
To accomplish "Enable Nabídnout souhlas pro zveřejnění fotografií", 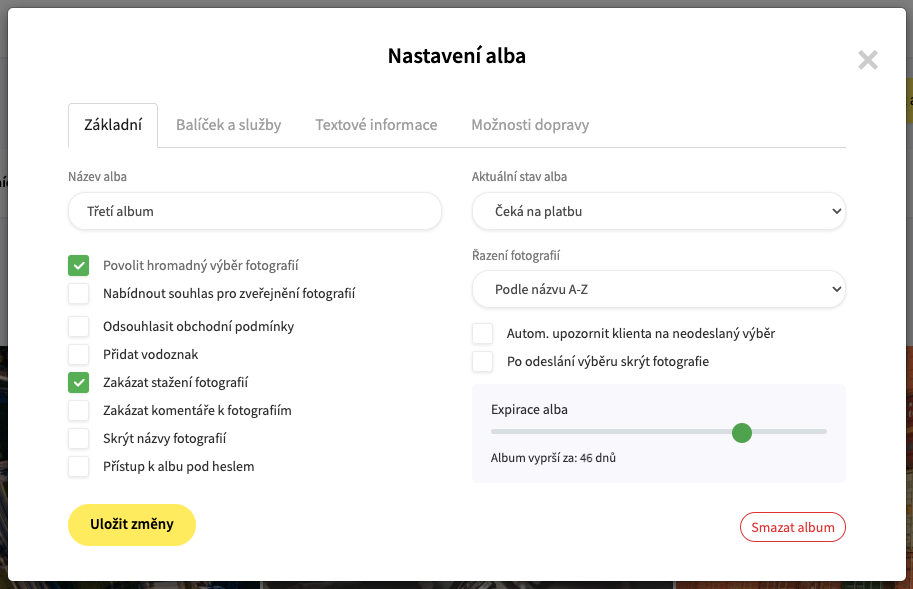I will [x=79, y=293].
